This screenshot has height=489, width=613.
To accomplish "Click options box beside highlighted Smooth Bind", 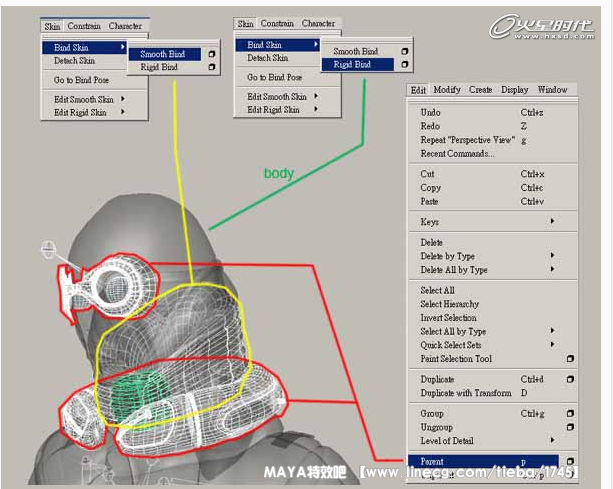I will [211, 54].
